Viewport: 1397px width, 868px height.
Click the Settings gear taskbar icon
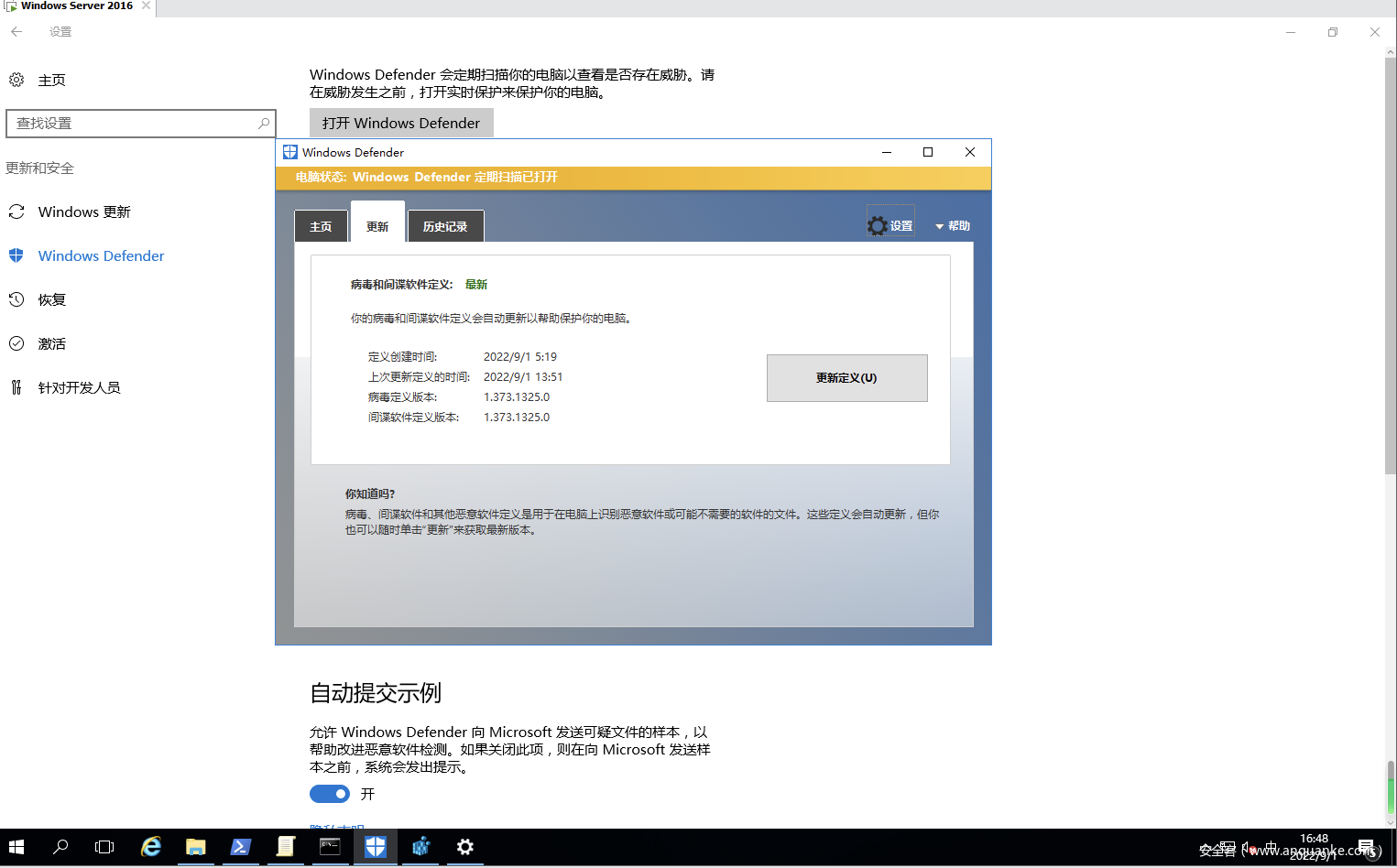coord(465,847)
